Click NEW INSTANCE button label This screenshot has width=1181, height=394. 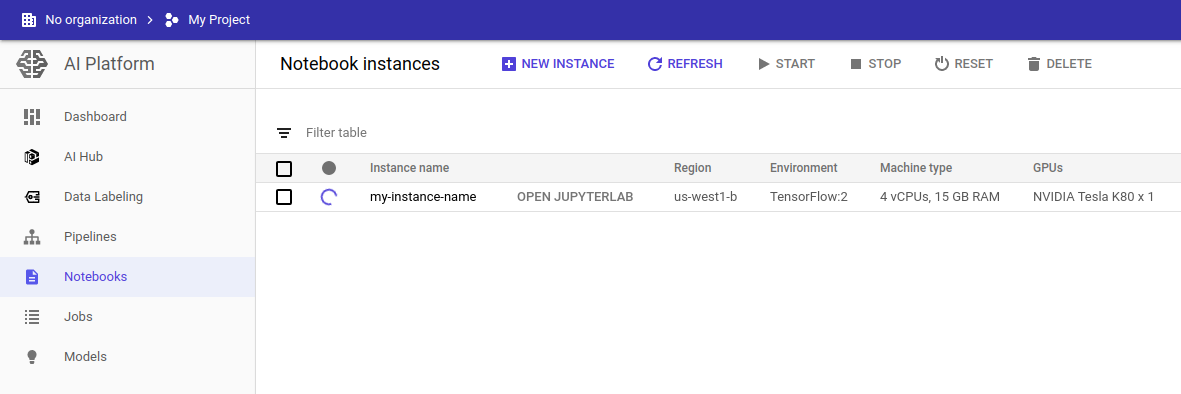568,64
